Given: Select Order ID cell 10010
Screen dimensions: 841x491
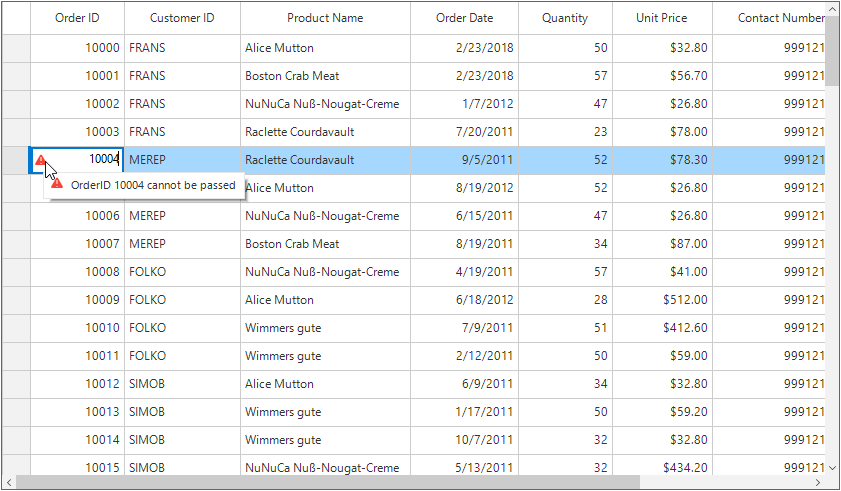Looking at the screenshot, I should tap(77, 328).
